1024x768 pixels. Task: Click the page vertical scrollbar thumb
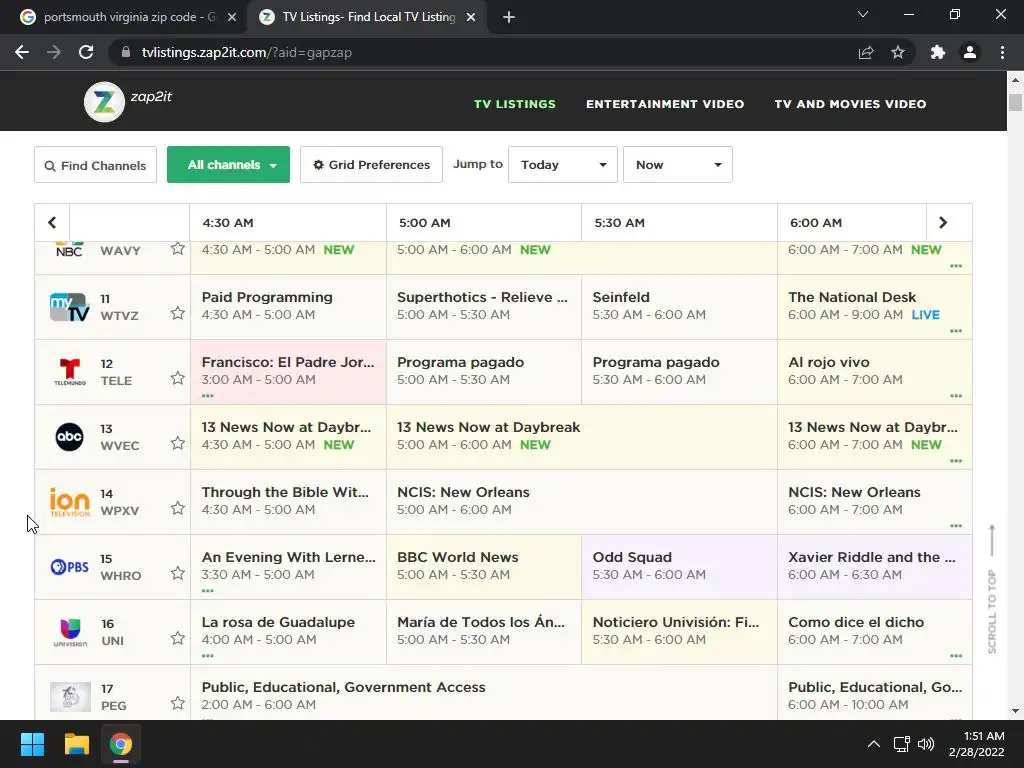coord(1015,103)
